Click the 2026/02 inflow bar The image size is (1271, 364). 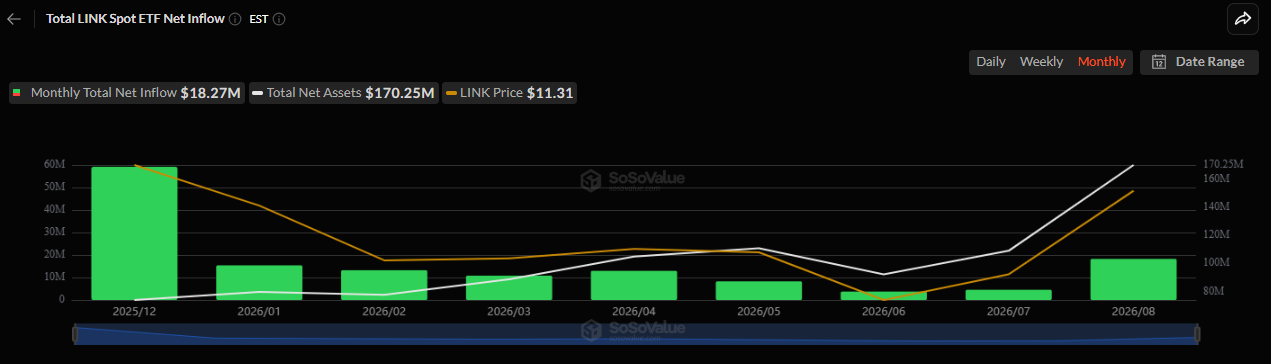click(384, 285)
